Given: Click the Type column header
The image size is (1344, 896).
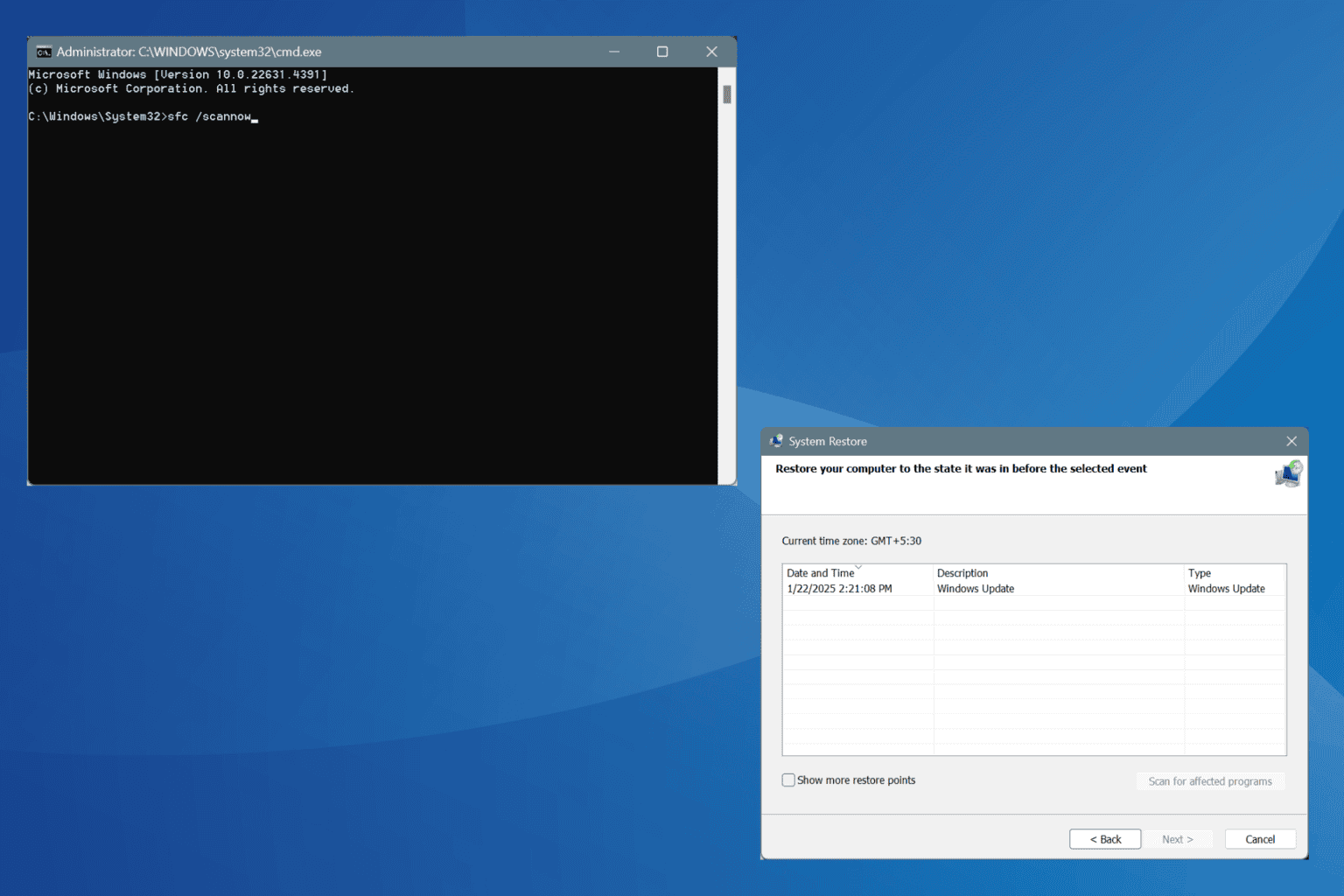Looking at the screenshot, I should click(x=1235, y=573).
